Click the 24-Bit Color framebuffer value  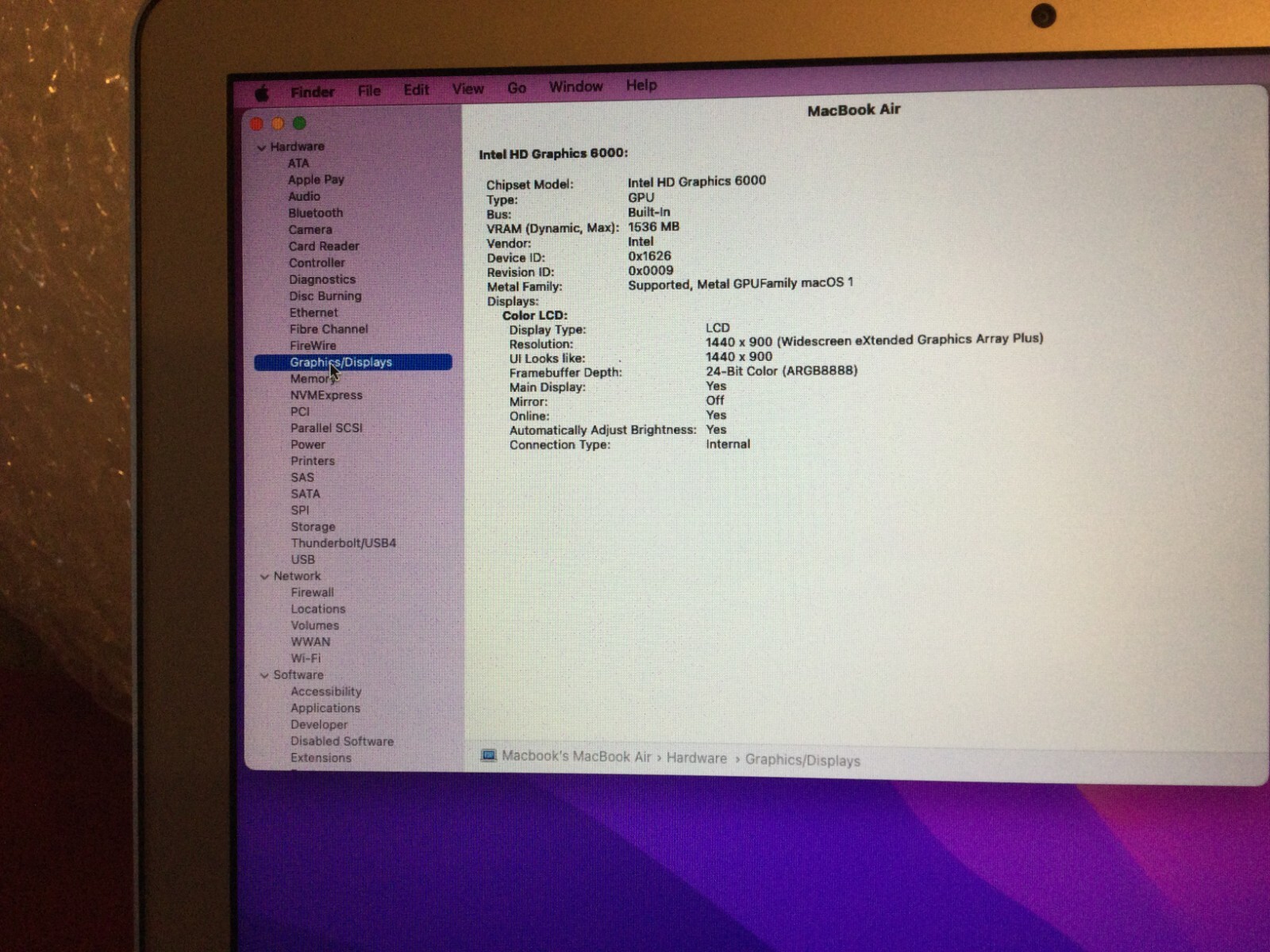(x=782, y=370)
